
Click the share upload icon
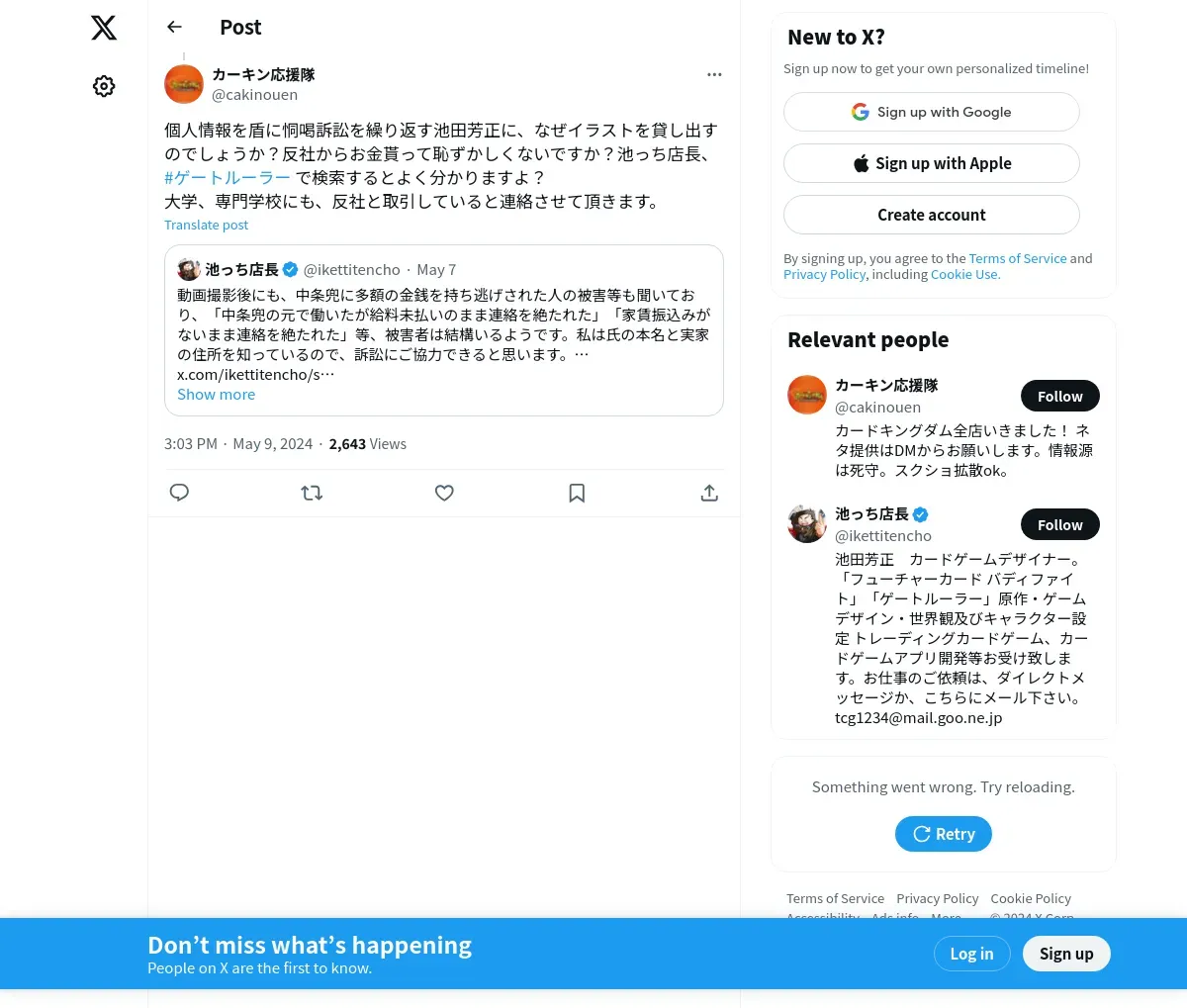(709, 493)
